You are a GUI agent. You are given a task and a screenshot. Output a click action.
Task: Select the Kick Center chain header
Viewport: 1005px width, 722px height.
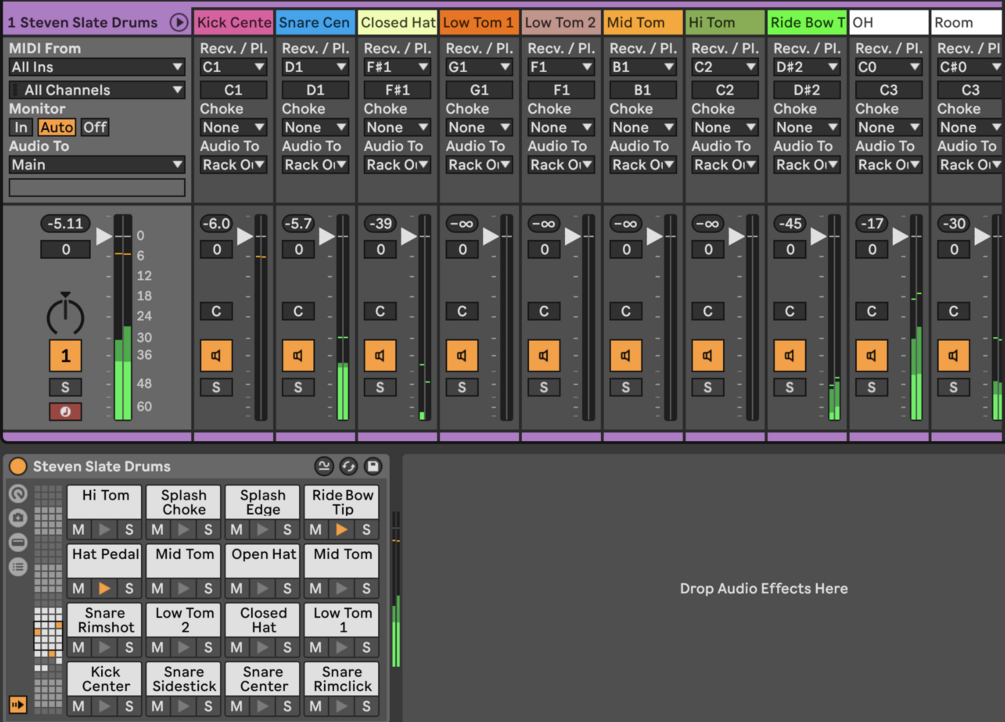(x=234, y=22)
